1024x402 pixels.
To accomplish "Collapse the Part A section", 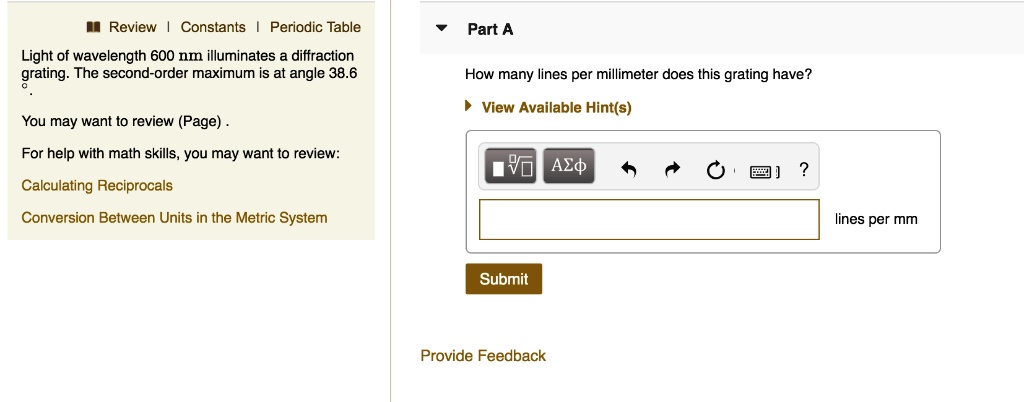I will pos(442,28).
